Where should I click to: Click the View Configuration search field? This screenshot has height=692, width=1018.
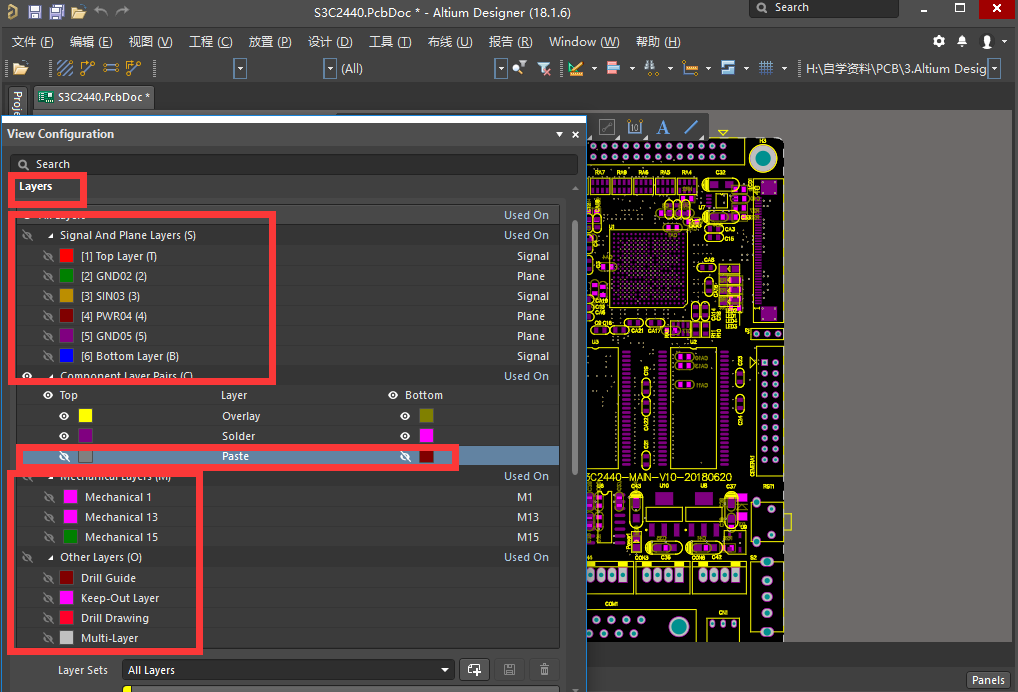tap(294, 164)
